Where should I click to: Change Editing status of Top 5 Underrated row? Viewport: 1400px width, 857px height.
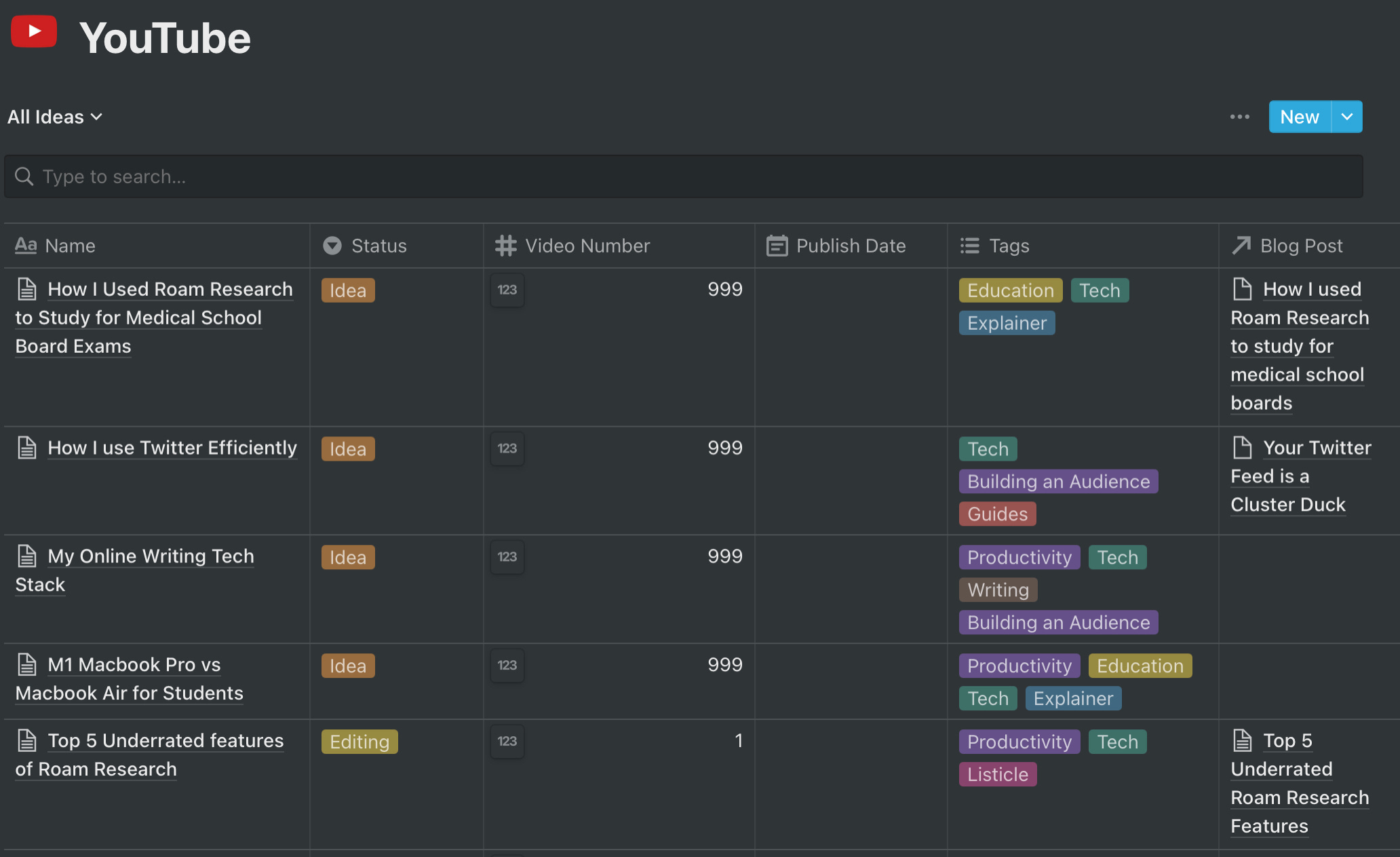(359, 742)
